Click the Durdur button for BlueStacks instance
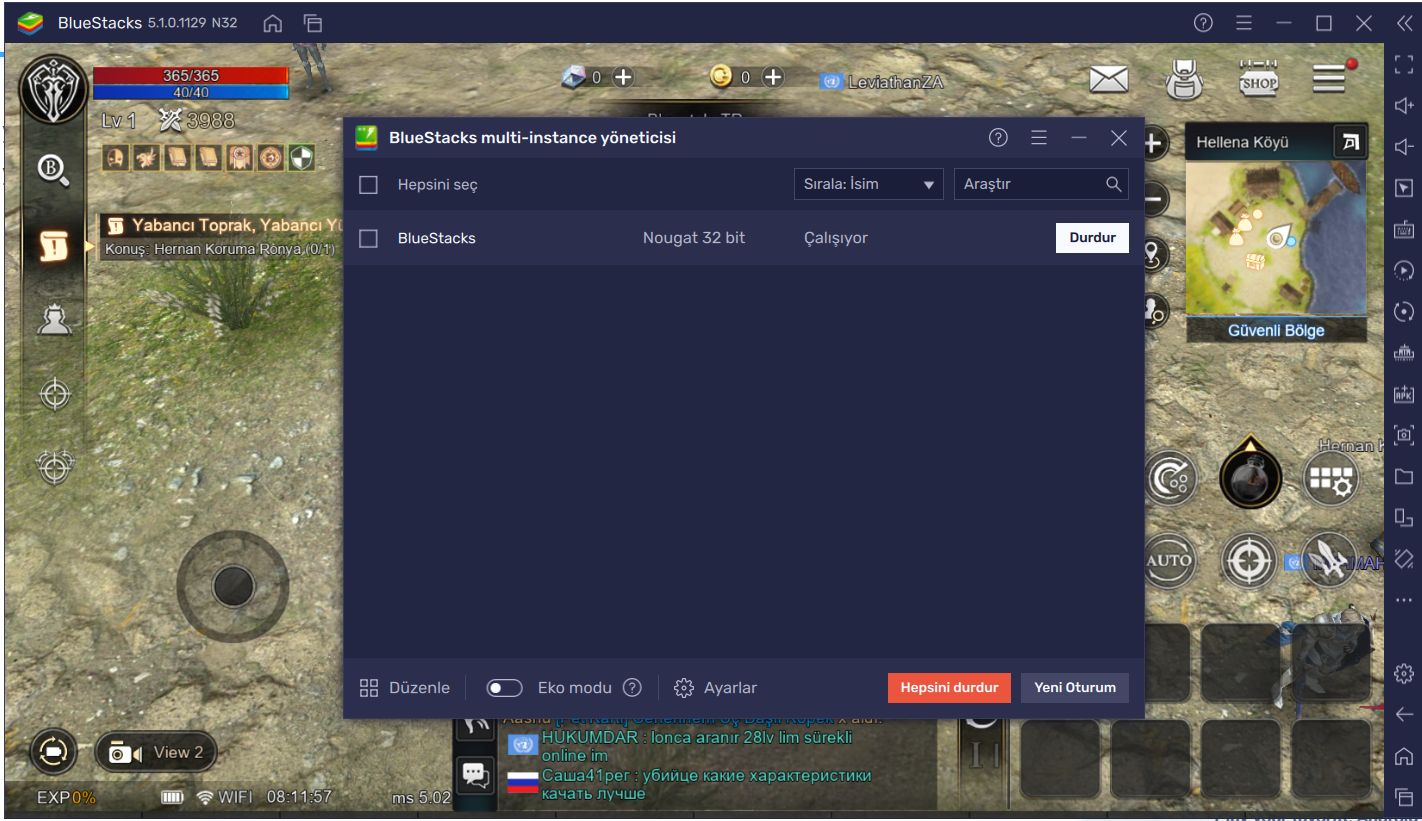The width and height of the screenshot is (1422, 821). pyautogui.click(x=1092, y=238)
